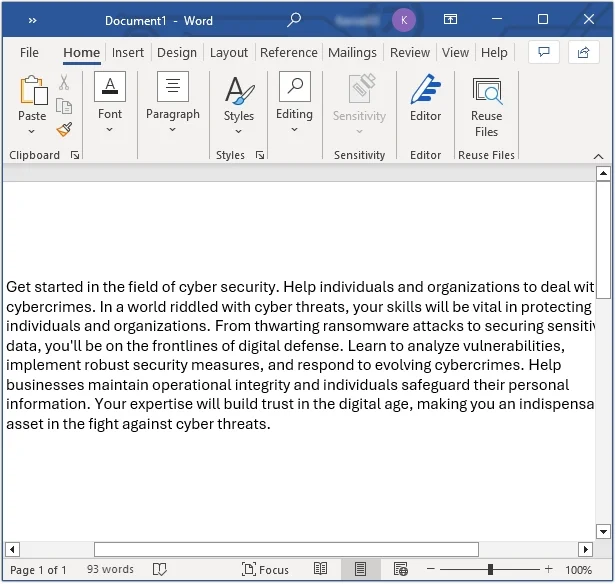Switch to the Layout tab
The height and width of the screenshot is (584, 616).
tap(229, 52)
